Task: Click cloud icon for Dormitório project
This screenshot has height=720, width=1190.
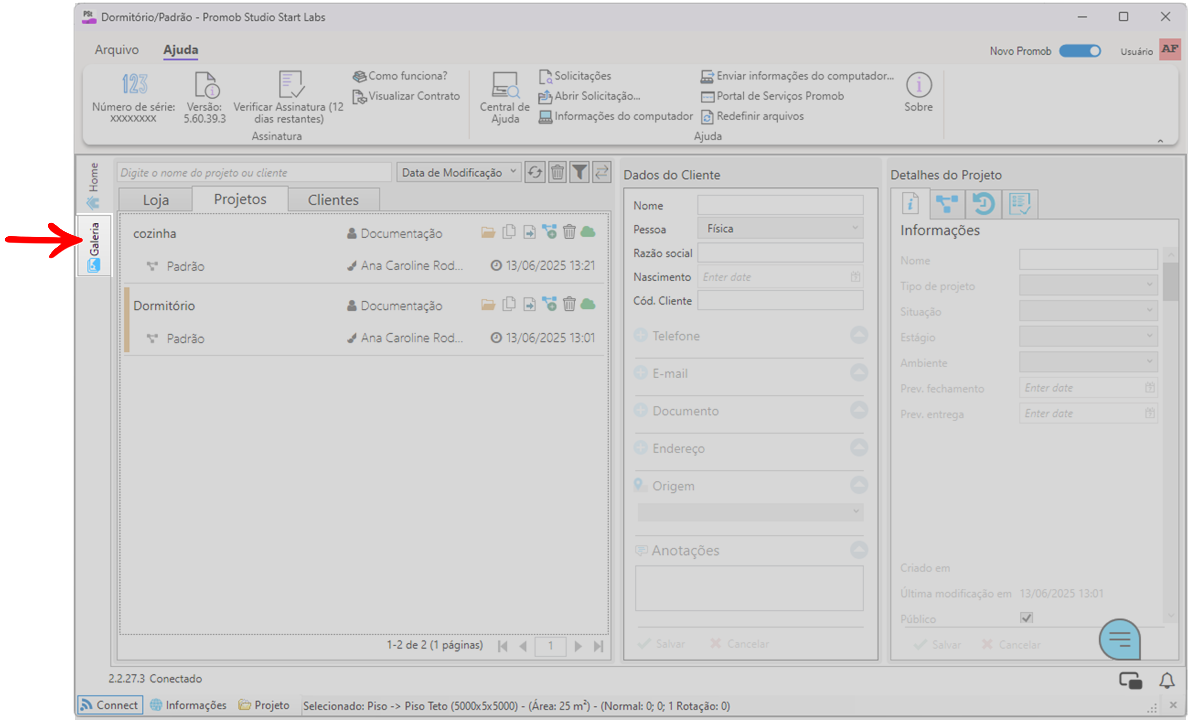Action: coord(588,304)
